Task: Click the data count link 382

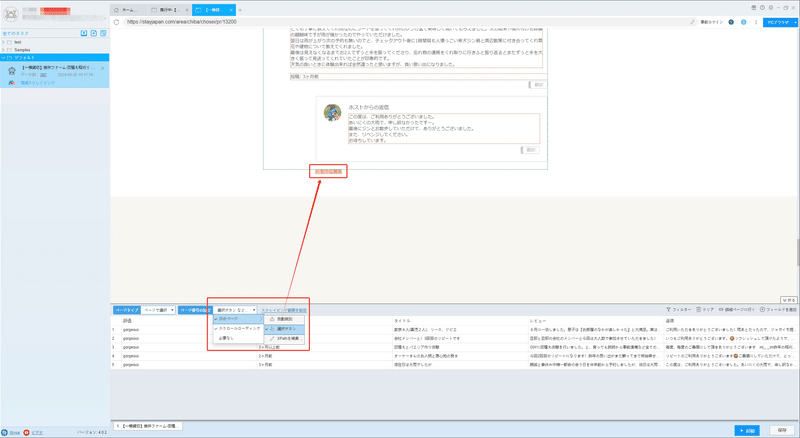Action: pyautogui.click(x=43, y=75)
